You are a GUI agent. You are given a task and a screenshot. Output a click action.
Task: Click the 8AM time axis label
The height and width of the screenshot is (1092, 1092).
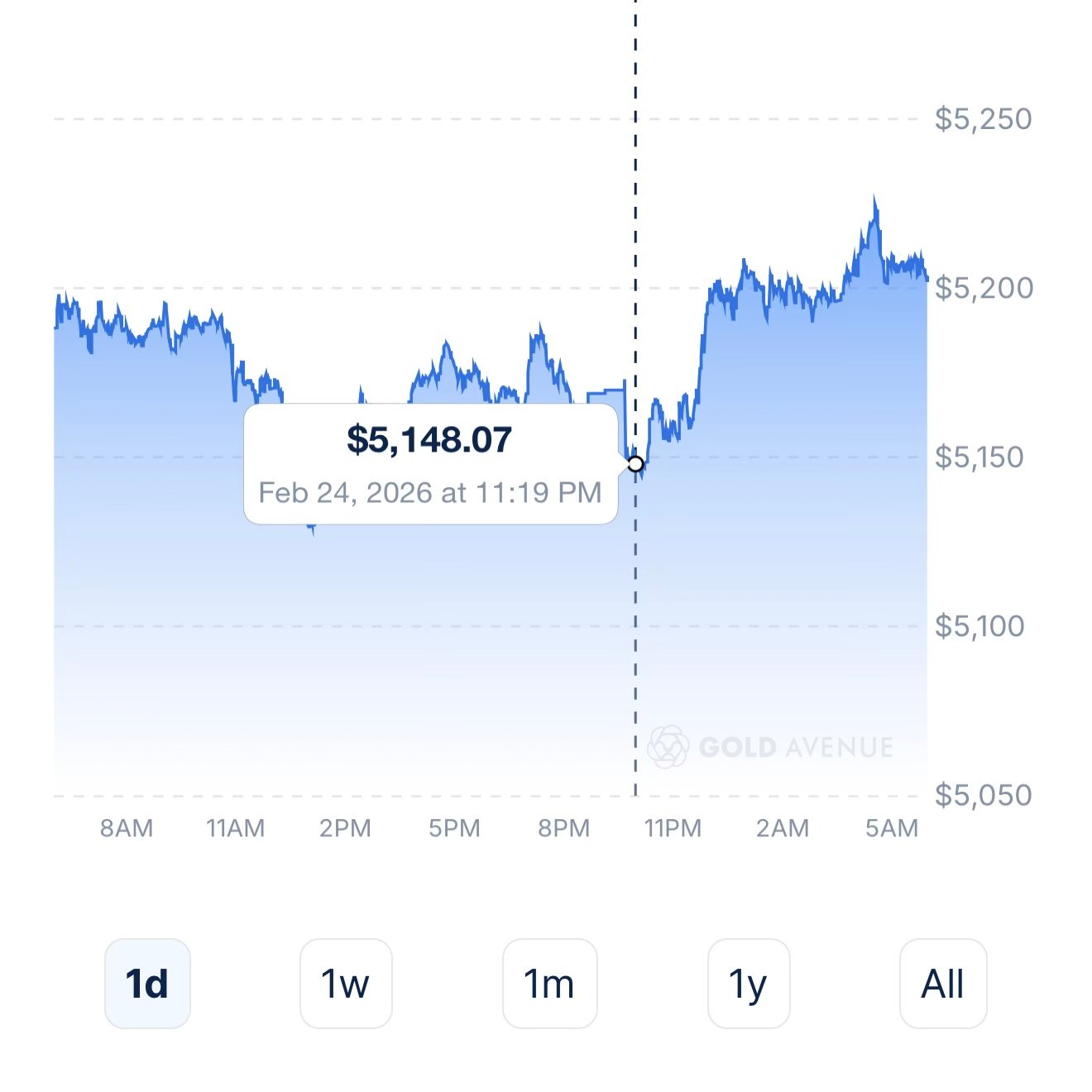pos(127,828)
